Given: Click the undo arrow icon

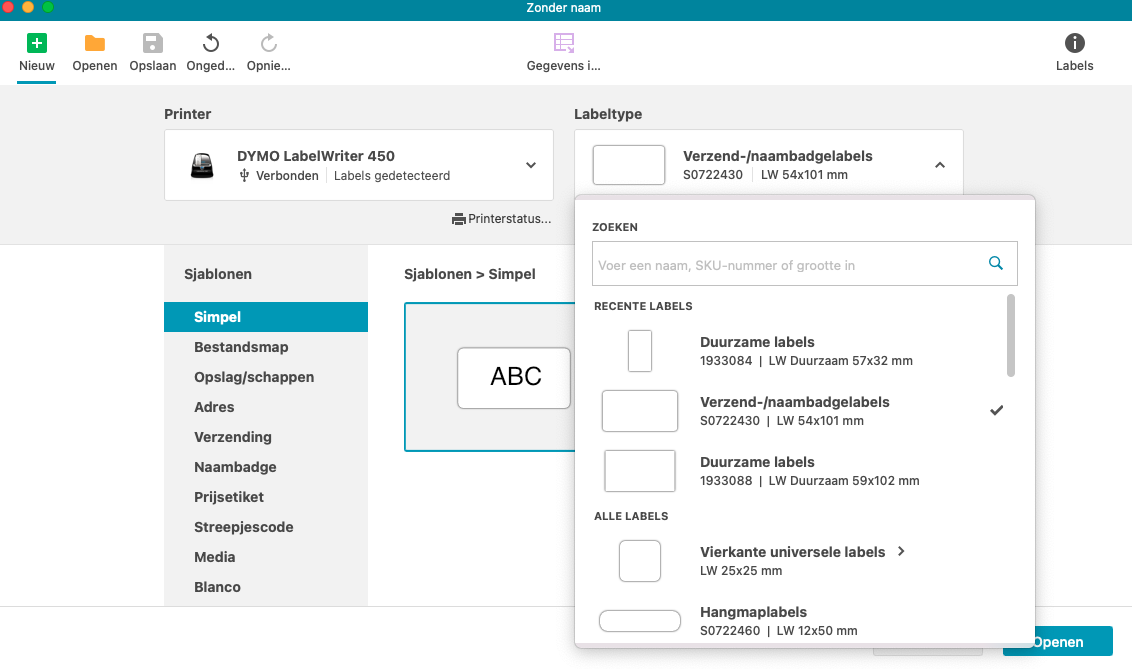Looking at the screenshot, I should (x=211, y=43).
